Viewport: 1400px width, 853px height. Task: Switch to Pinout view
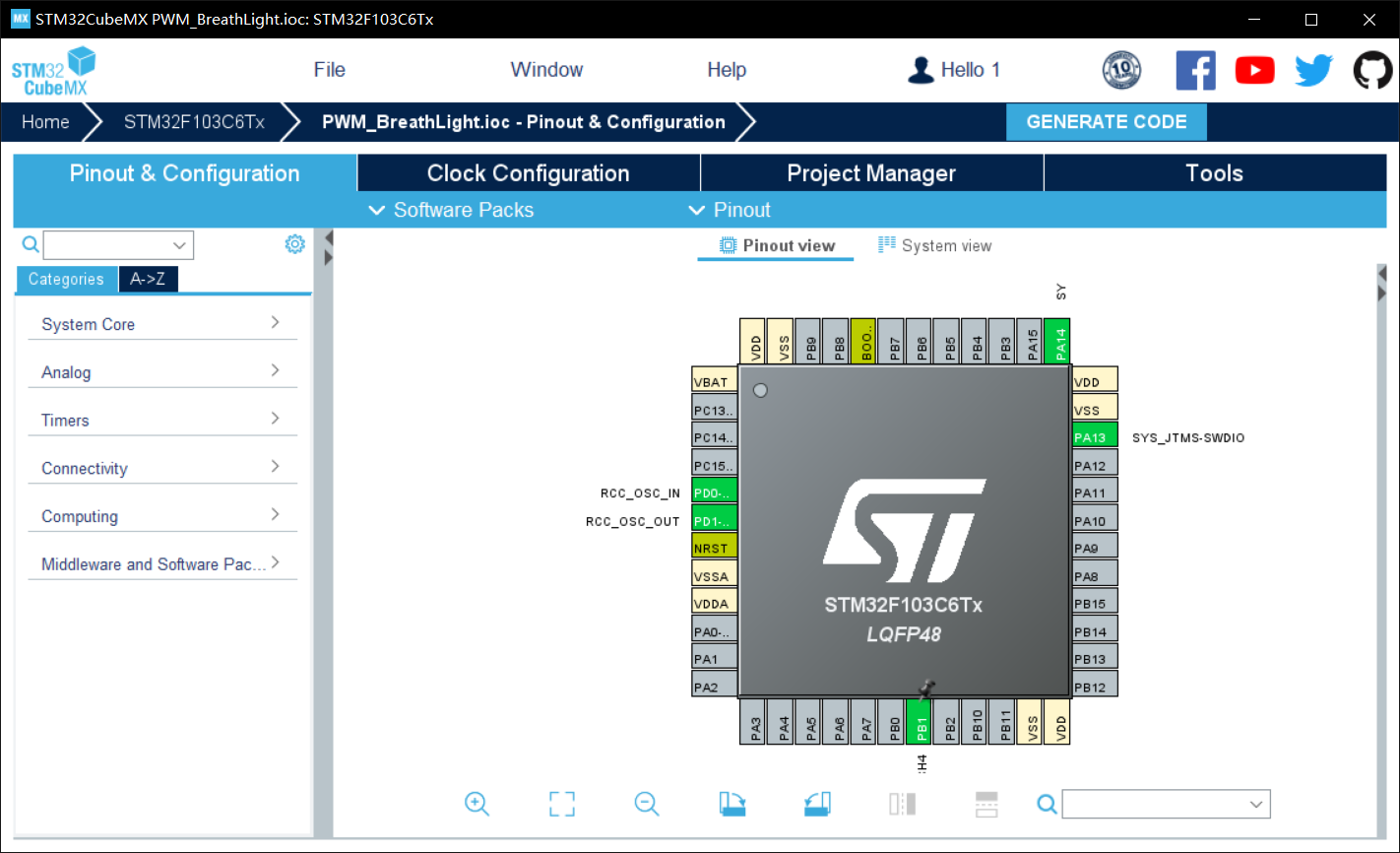pyautogui.click(x=777, y=246)
